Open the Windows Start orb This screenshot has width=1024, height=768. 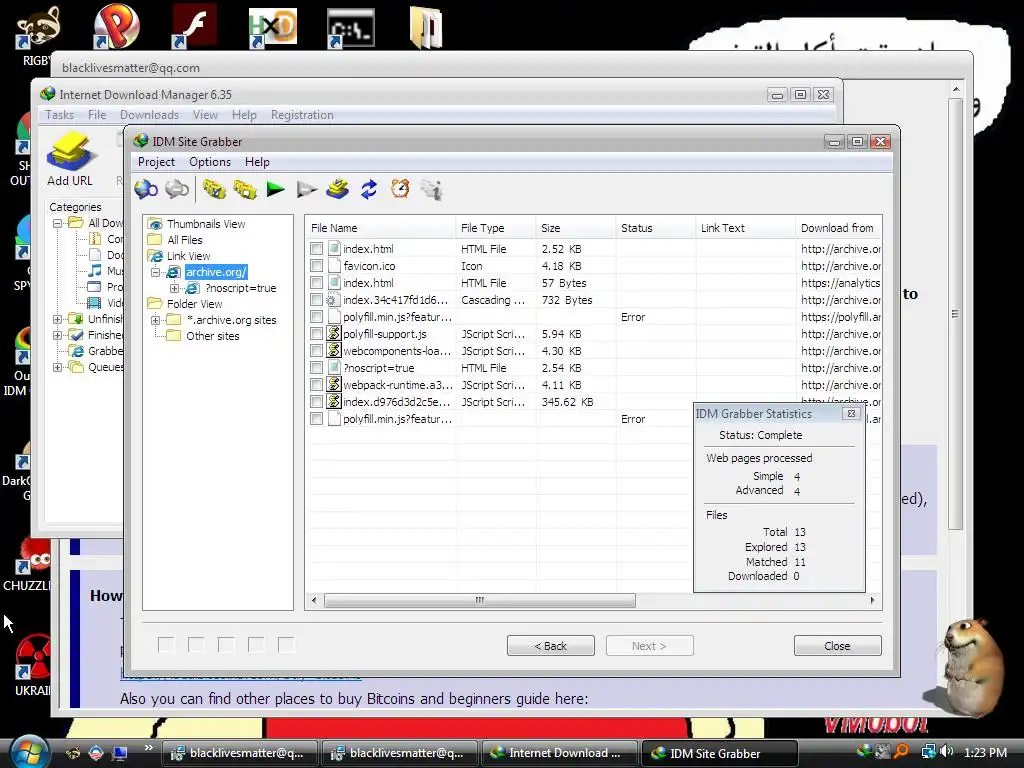pyautogui.click(x=27, y=751)
